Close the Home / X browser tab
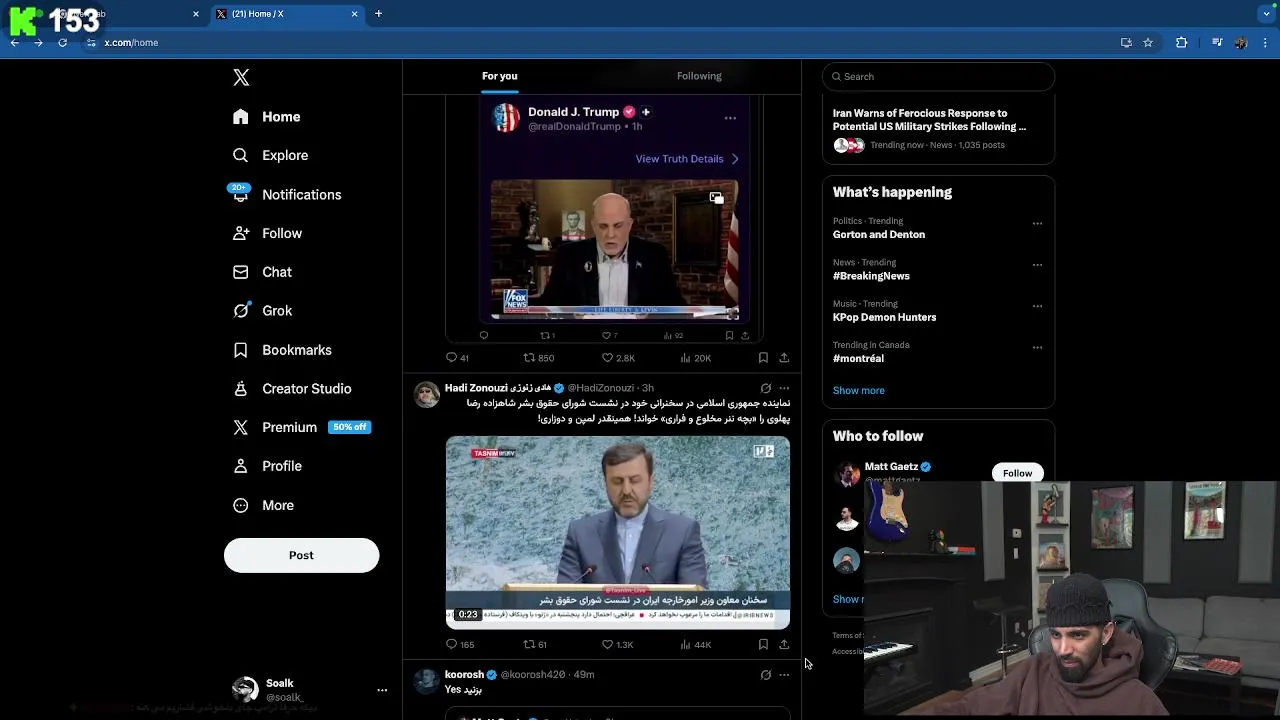This screenshot has height=720, width=1280. pyautogui.click(x=354, y=14)
